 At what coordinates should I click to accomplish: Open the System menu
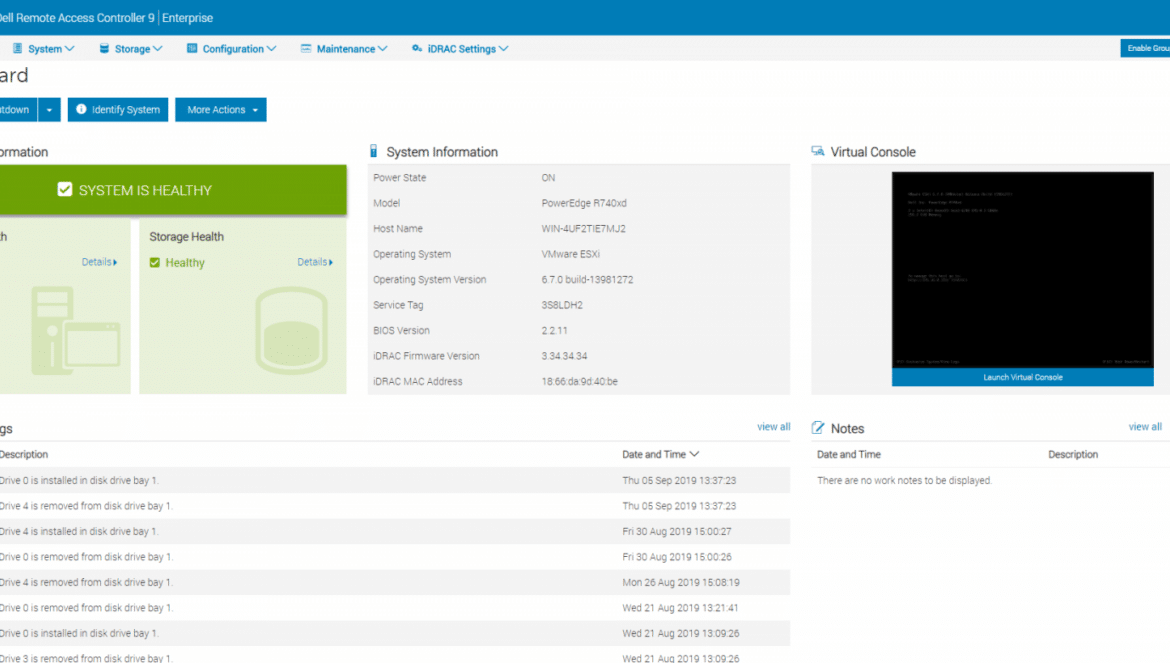pos(44,48)
